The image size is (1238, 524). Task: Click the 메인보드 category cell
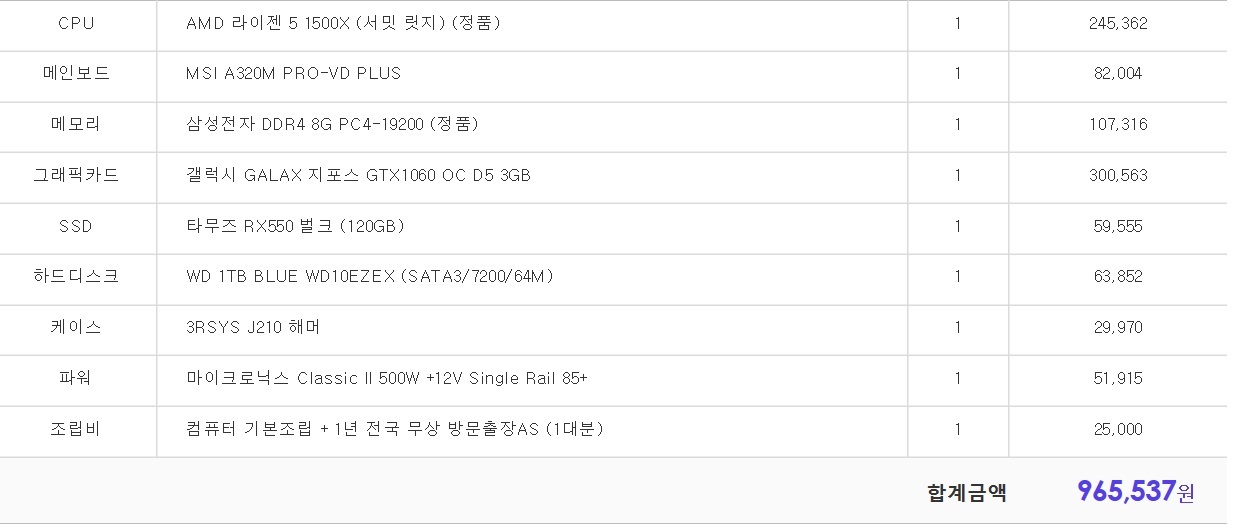(76, 73)
